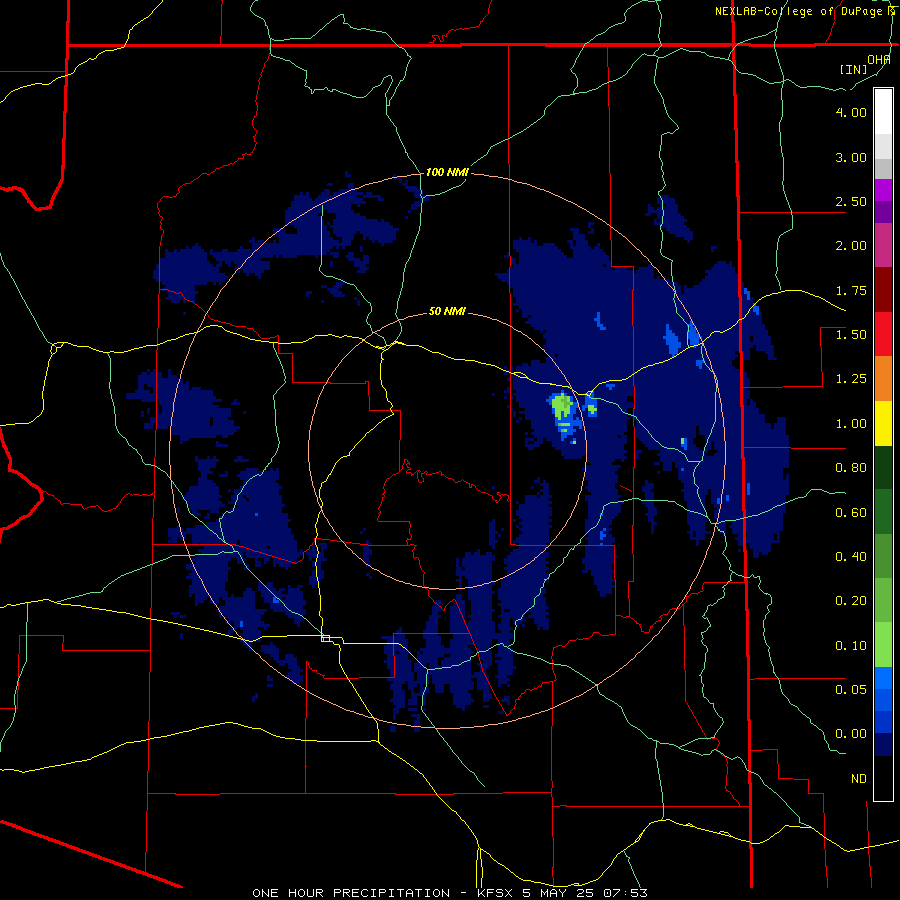The height and width of the screenshot is (900, 900).
Task: Click the [IN] units label above legend
Action: point(854,69)
